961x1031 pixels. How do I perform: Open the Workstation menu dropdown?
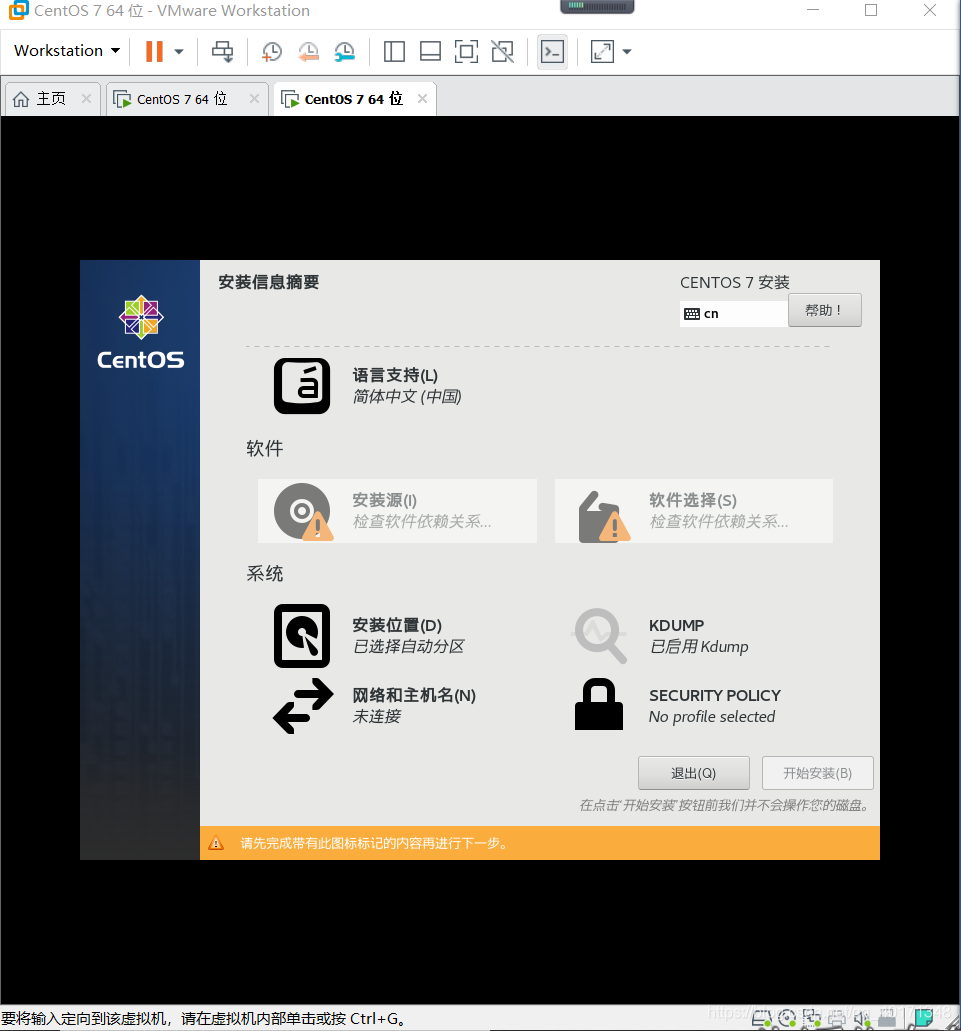(x=67, y=51)
